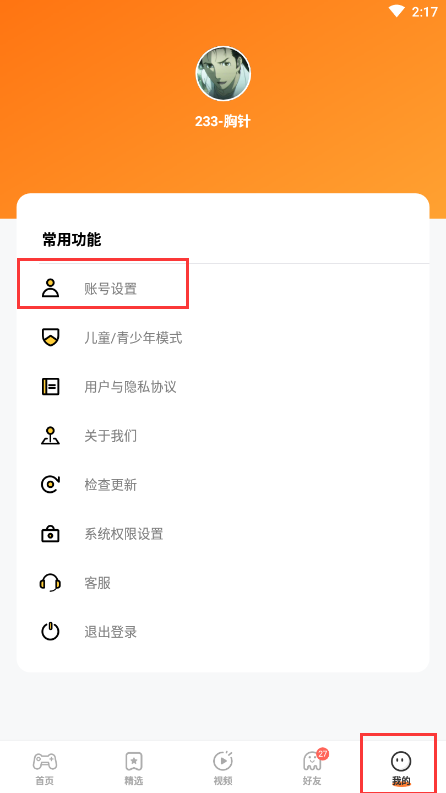The width and height of the screenshot is (446, 793).
Task: Tap the lock icon for 系统权限设置
Action: coord(50,534)
